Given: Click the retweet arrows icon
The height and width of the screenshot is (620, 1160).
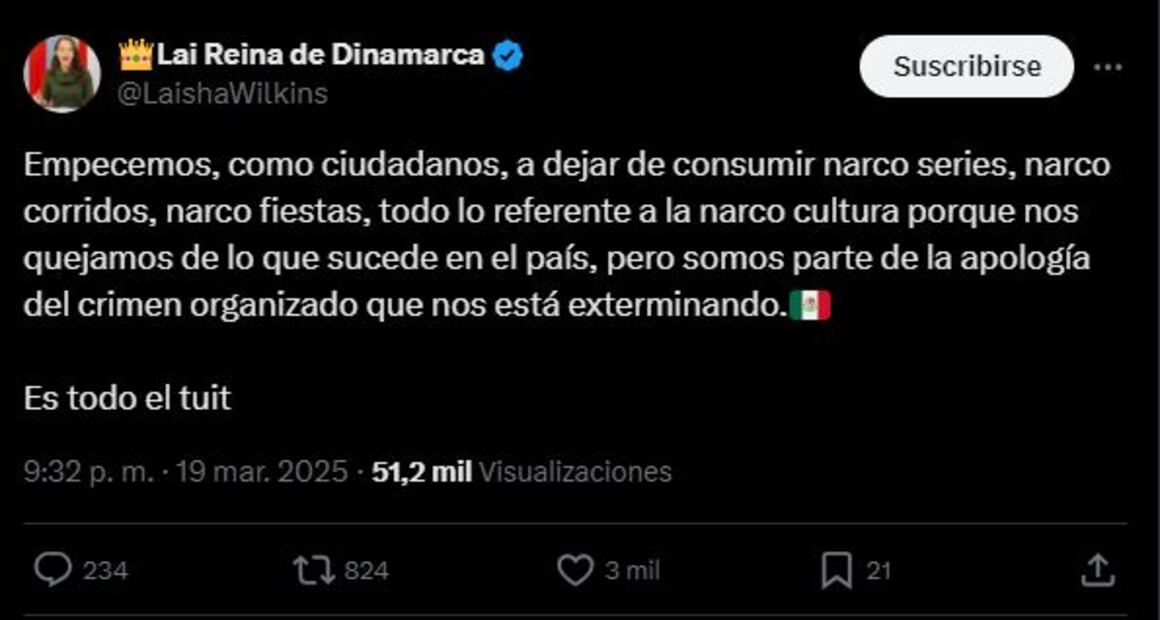Looking at the screenshot, I should (314, 570).
